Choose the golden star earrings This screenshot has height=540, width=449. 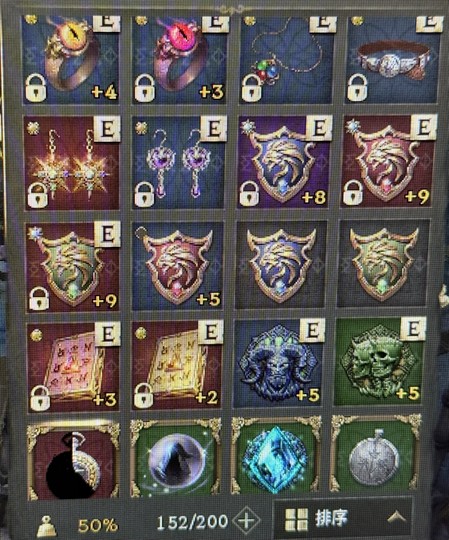point(72,163)
